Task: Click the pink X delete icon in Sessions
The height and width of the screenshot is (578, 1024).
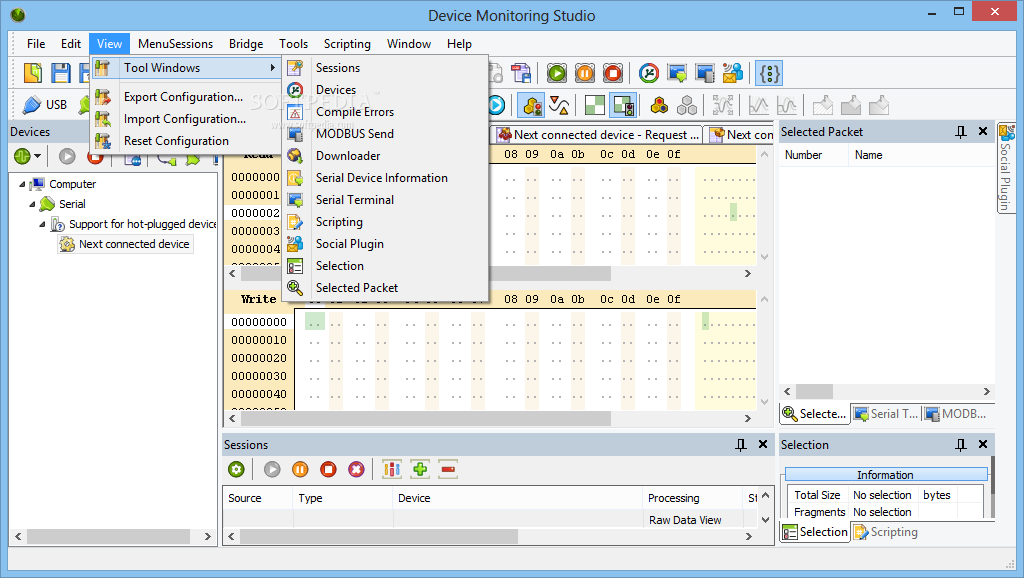Action: pos(356,469)
